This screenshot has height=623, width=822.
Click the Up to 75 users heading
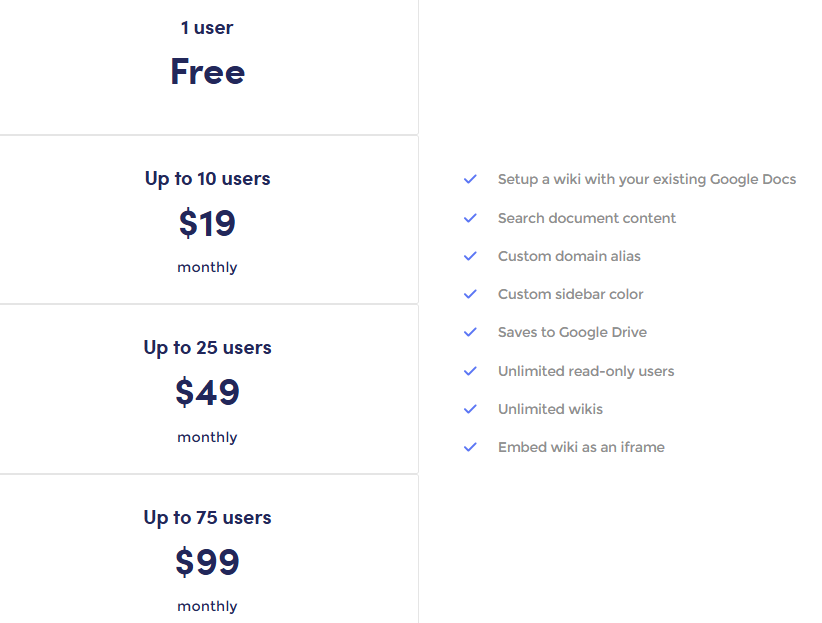208,518
